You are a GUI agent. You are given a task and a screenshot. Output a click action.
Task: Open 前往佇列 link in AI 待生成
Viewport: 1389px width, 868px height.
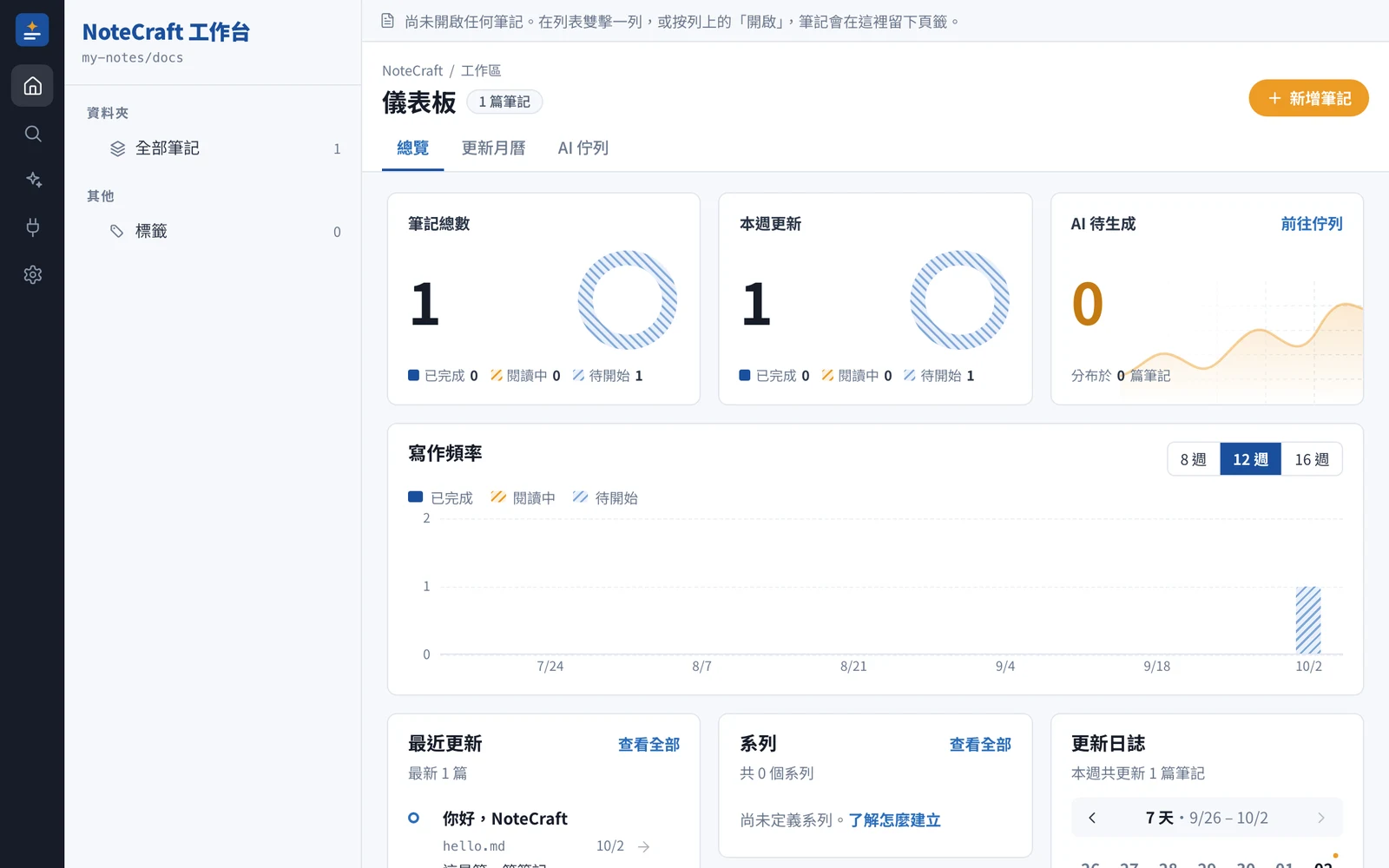[1312, 224]
